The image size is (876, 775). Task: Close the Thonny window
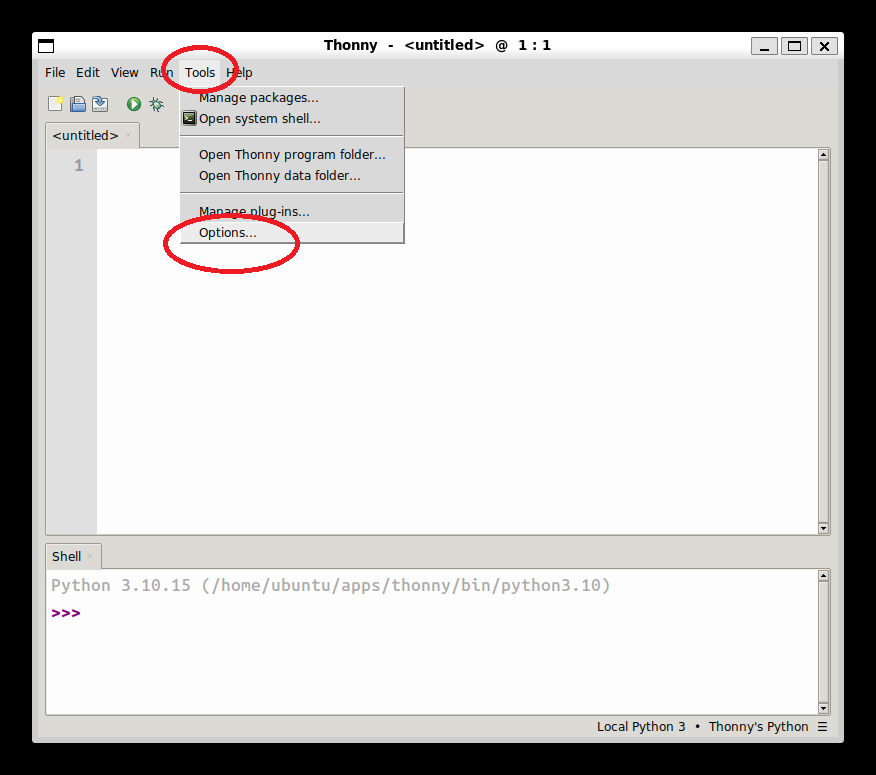(x=824, y=46)
